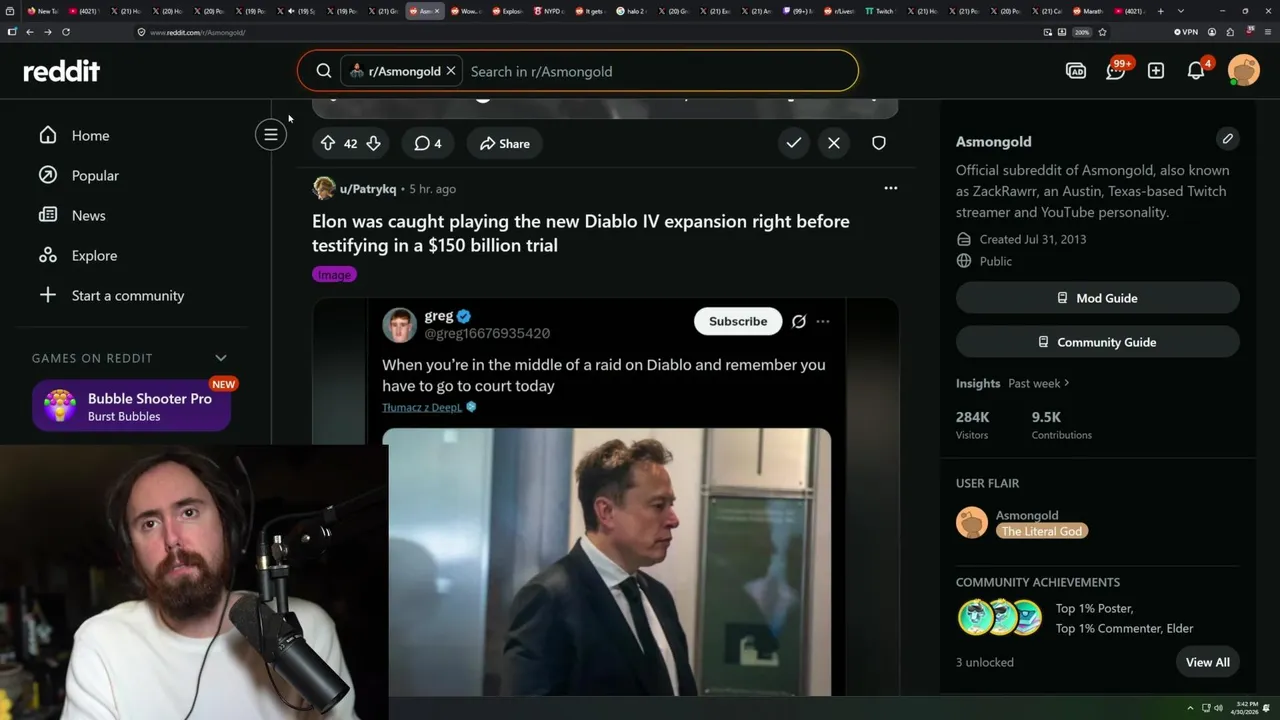The image size is (1280, 720).
Task: Reload the page
Action: pos(66,32)
